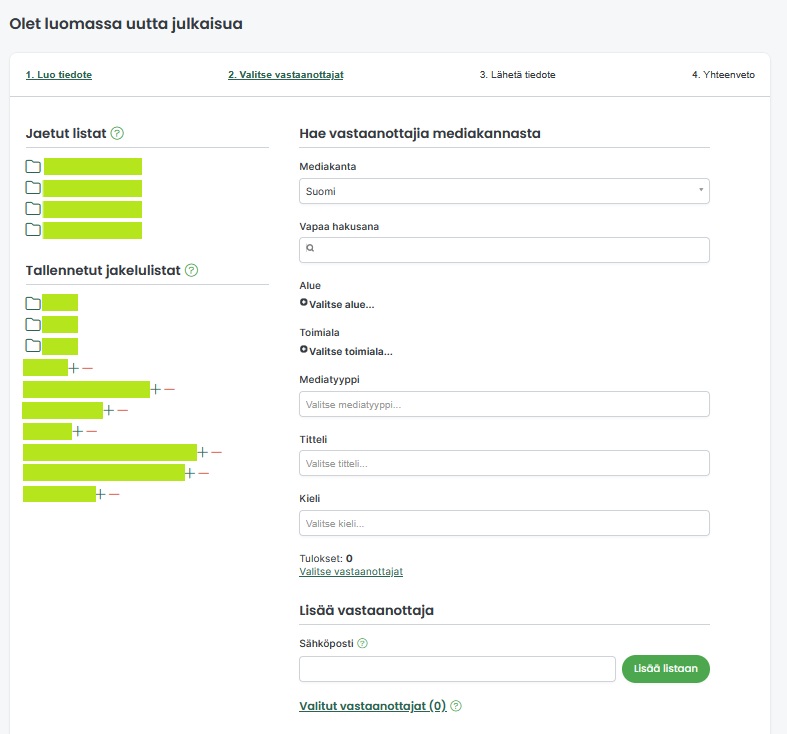
Task: Remove fourth saved distribution list with minus icon
Action: point(91,431)
